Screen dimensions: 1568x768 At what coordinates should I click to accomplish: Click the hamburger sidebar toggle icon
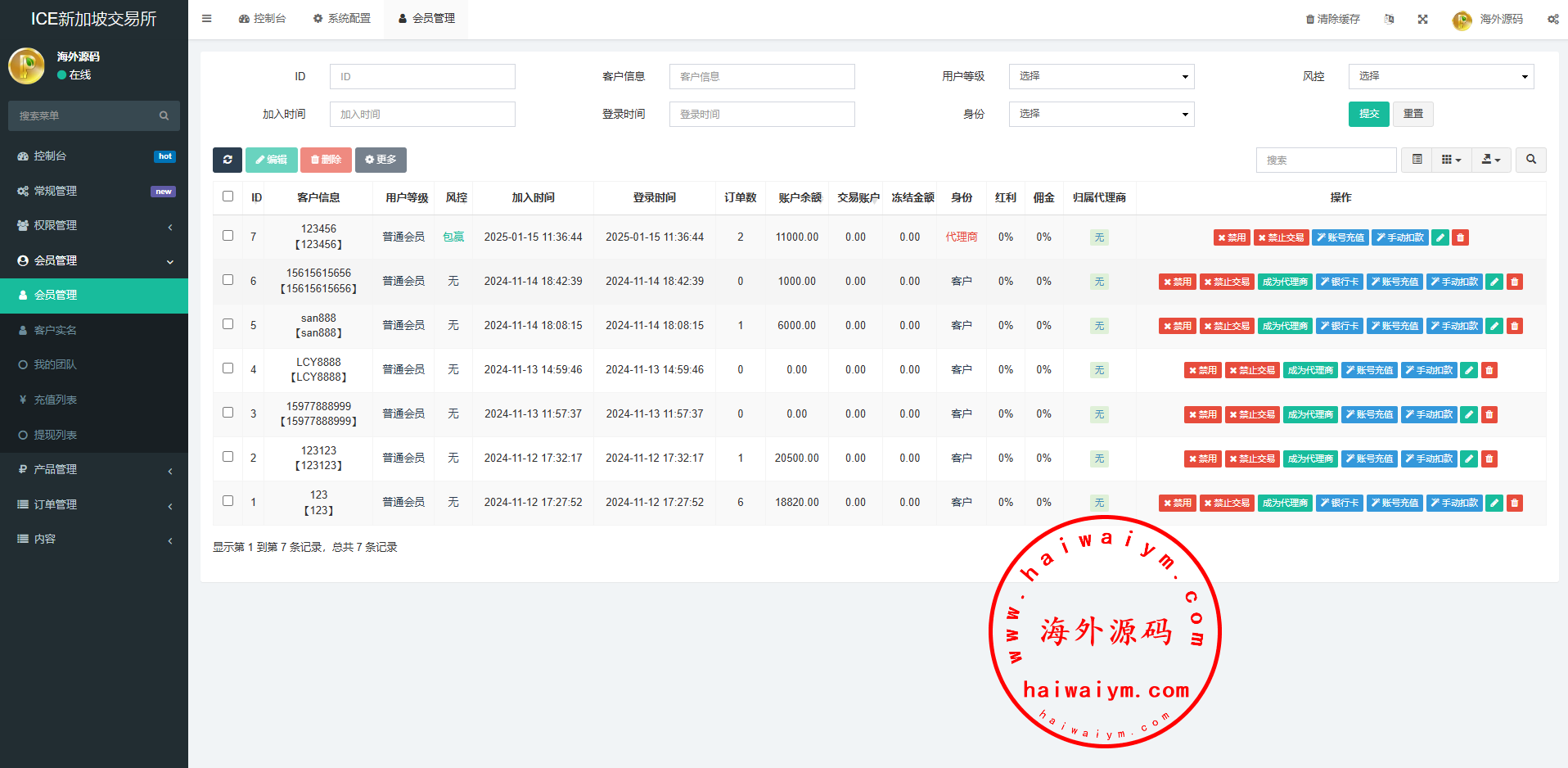click(x=207, y=18)
